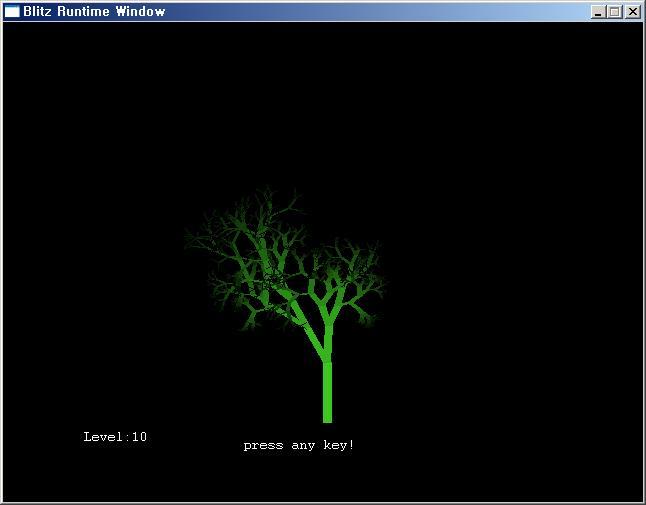Viewport: 646px width, 505px height.
Task: Click the Blitz Runtime Window title bar icon
Action: (x=12, y=12)
